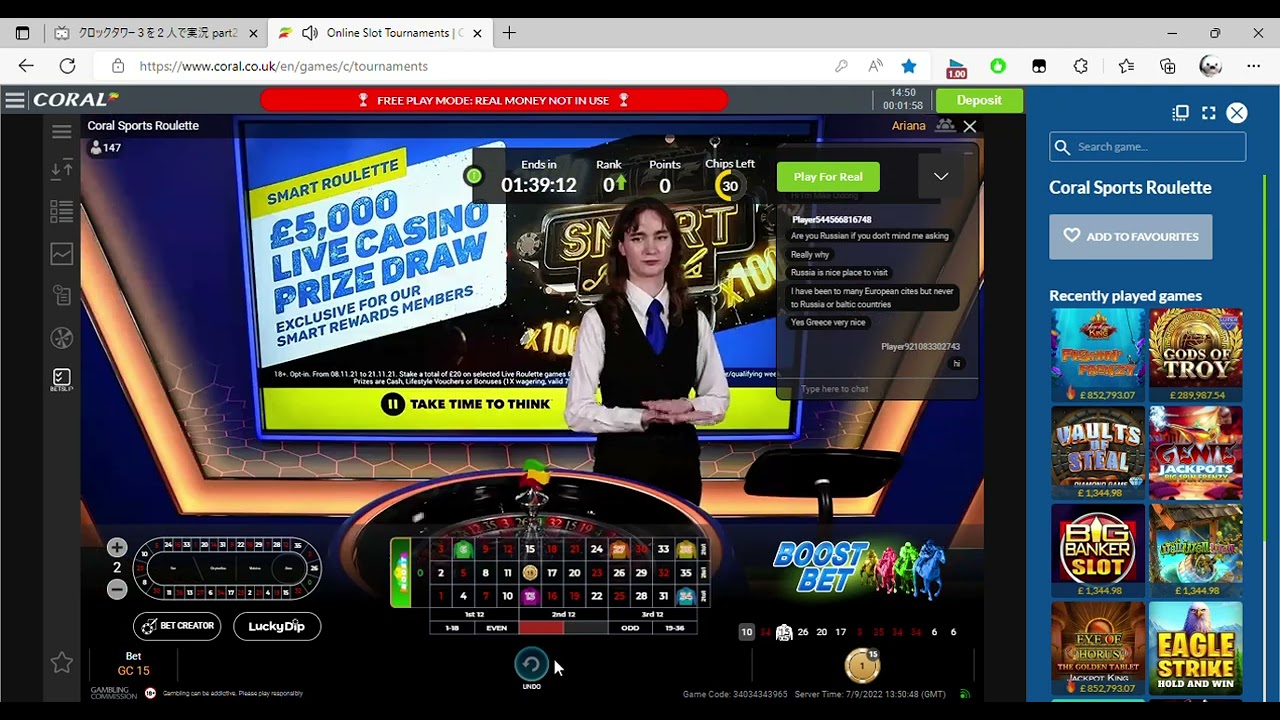Click the browser address bar URL
Image resolution: width=1280 pixels, height=720 pixels.
pos(284,66)
